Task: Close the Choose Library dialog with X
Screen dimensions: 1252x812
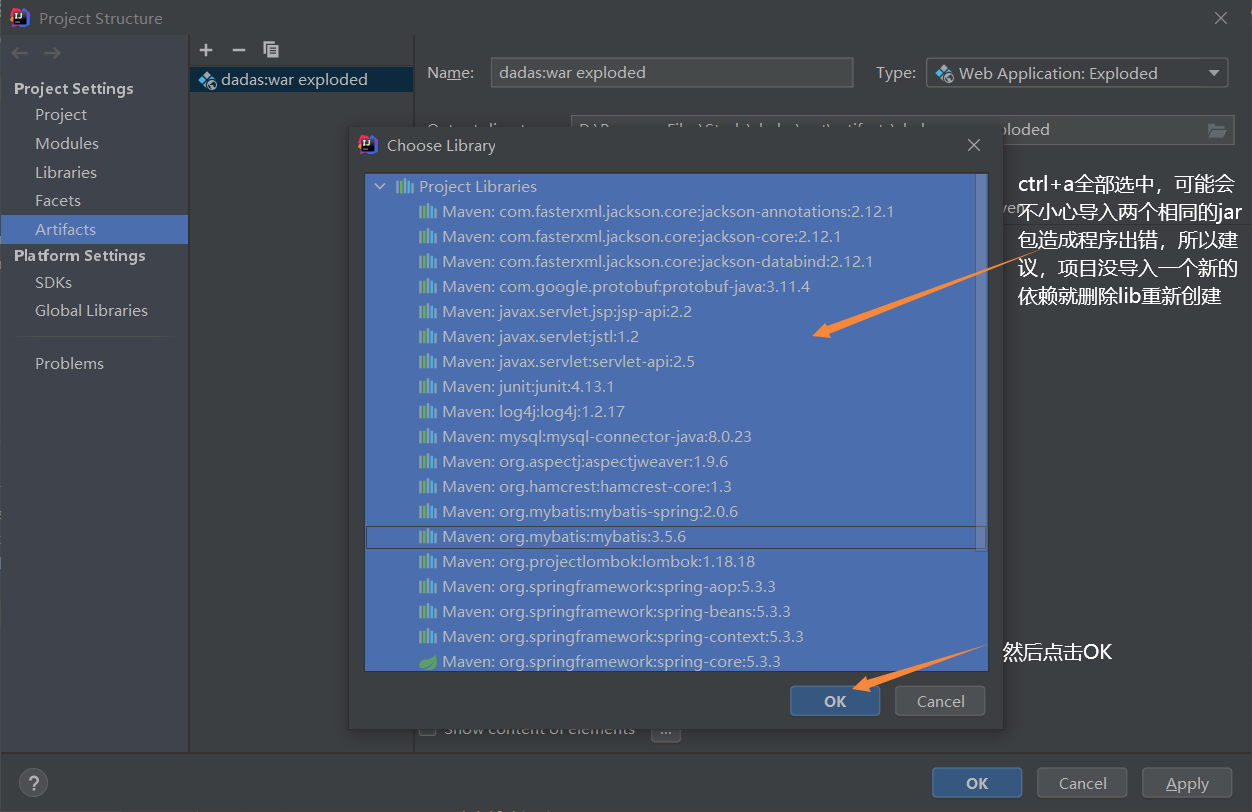Action: tap(974, 145)
